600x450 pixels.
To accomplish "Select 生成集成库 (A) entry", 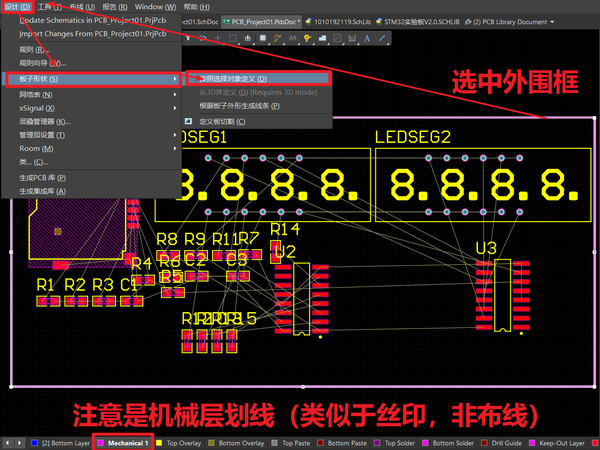I will click(x=92, y=191).
